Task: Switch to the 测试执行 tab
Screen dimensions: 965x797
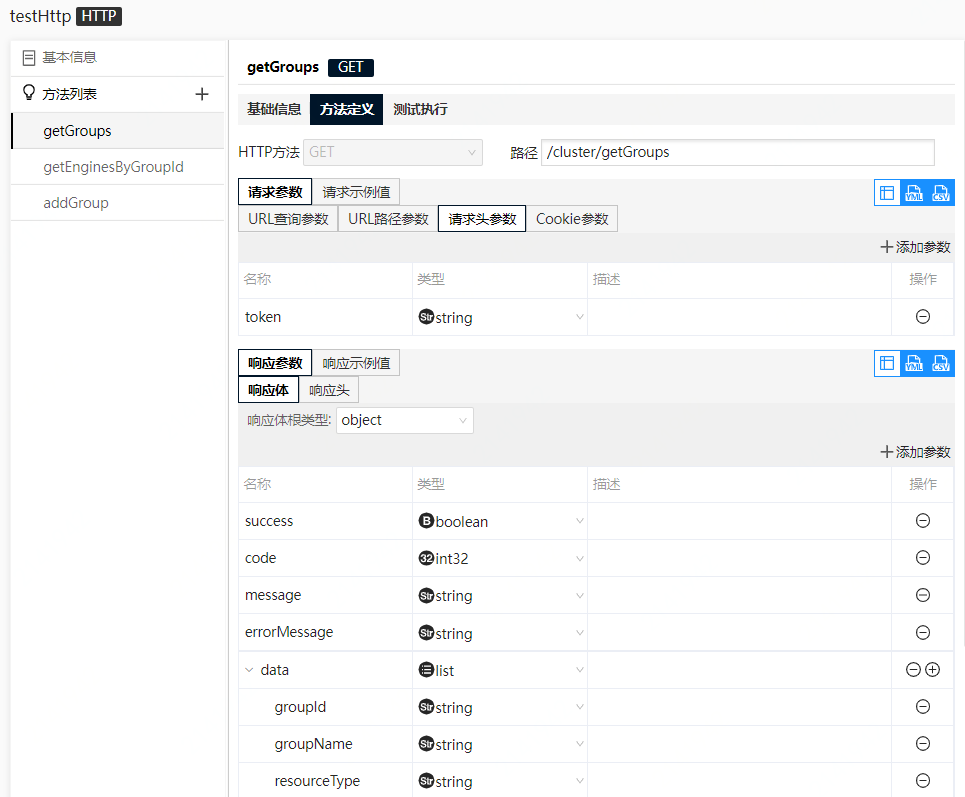Action: pos(420,110)
